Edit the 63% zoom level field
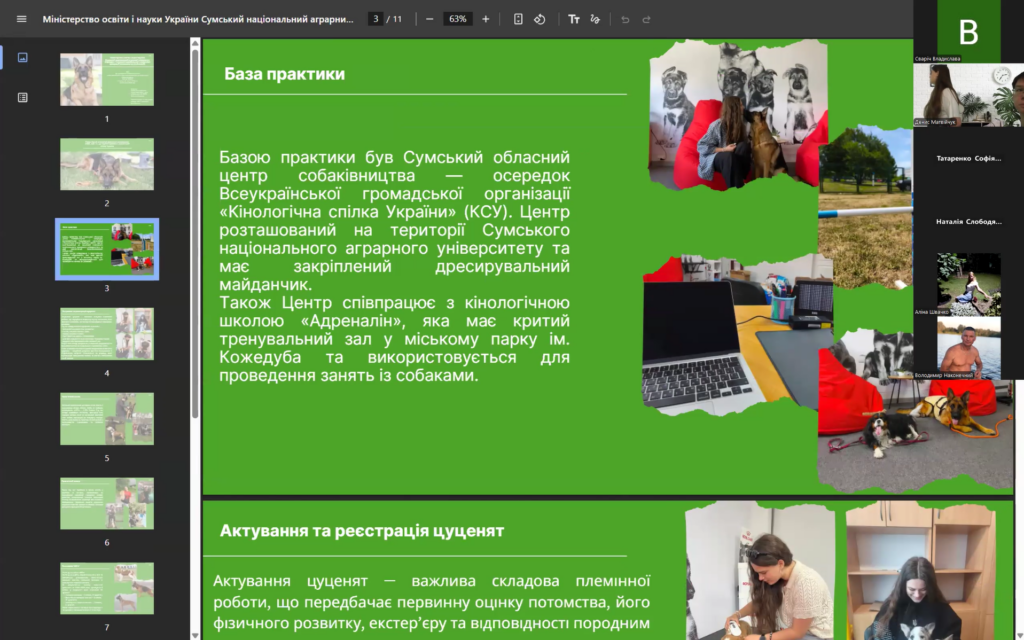 457,19
